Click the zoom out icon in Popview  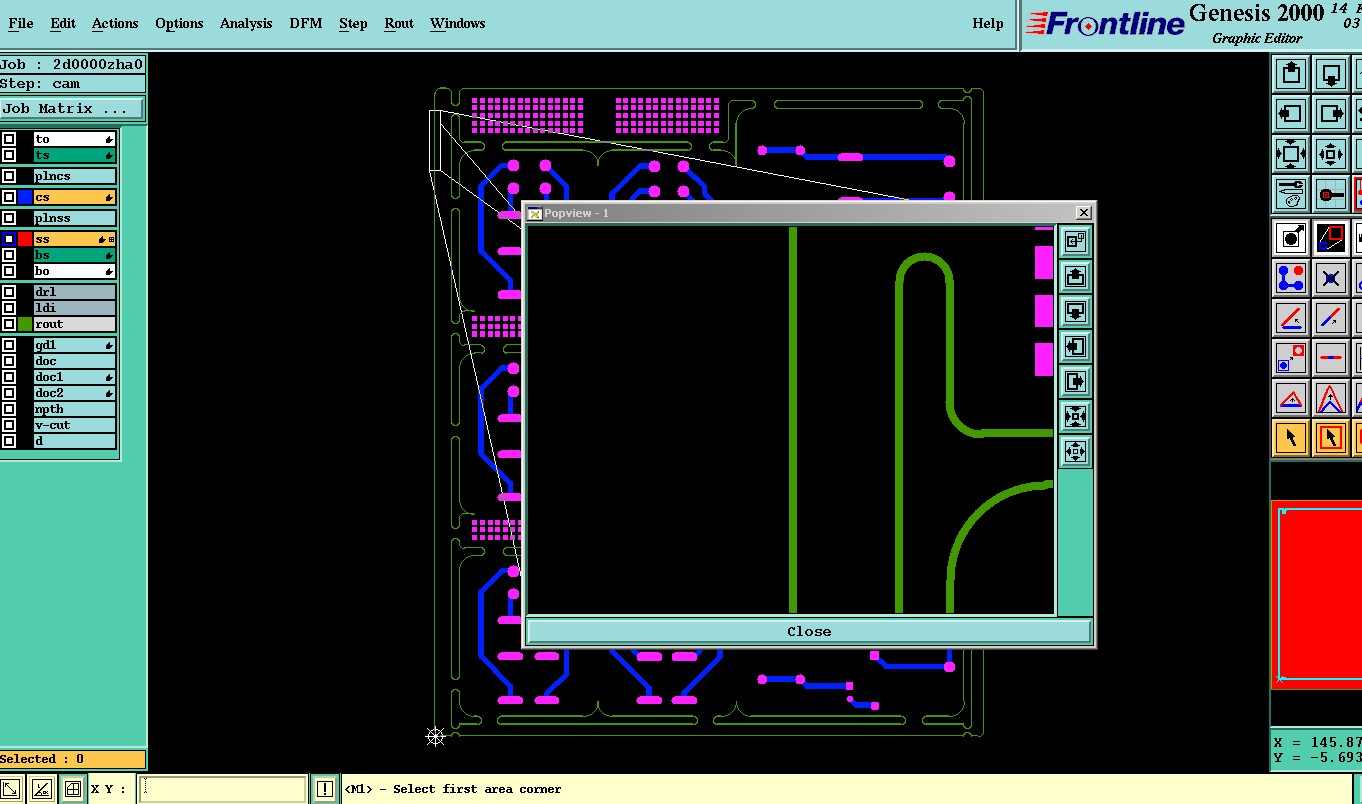(1075, 452)
